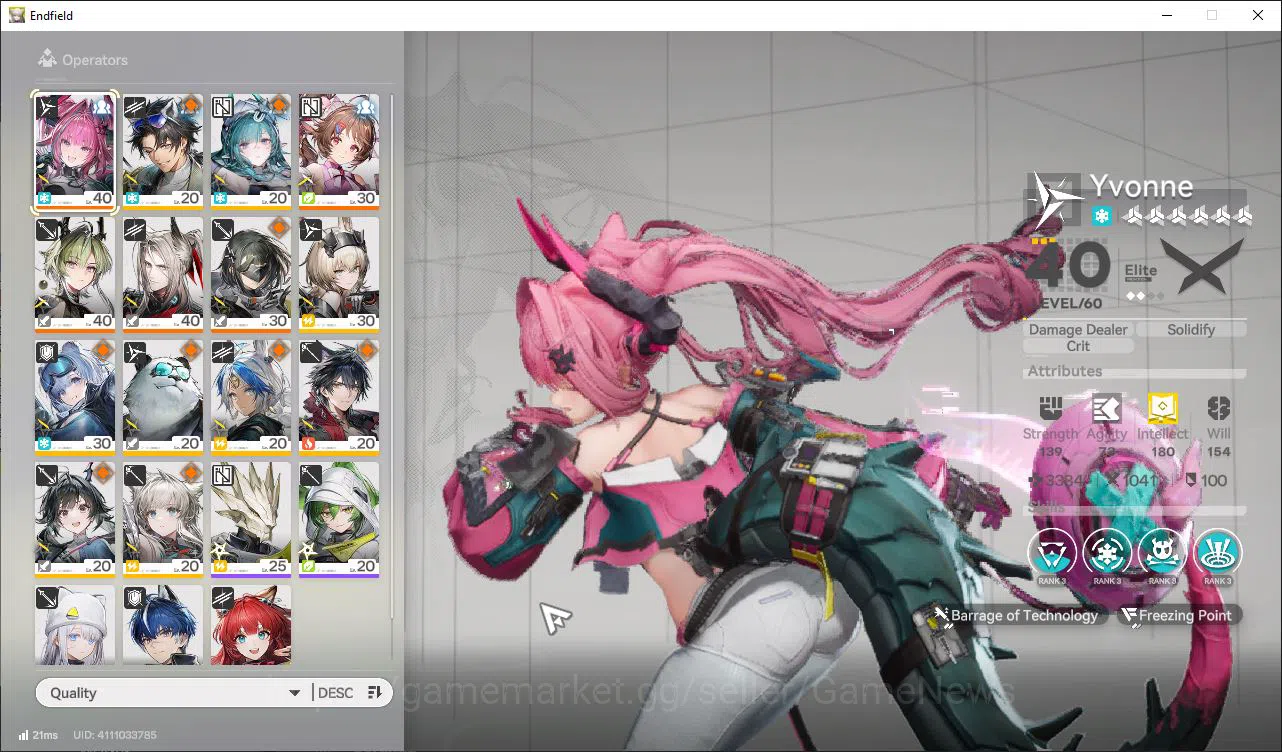Click the Attributes section heading
The height and width of the screenshot is (752, 1282).
[1065, 371]
